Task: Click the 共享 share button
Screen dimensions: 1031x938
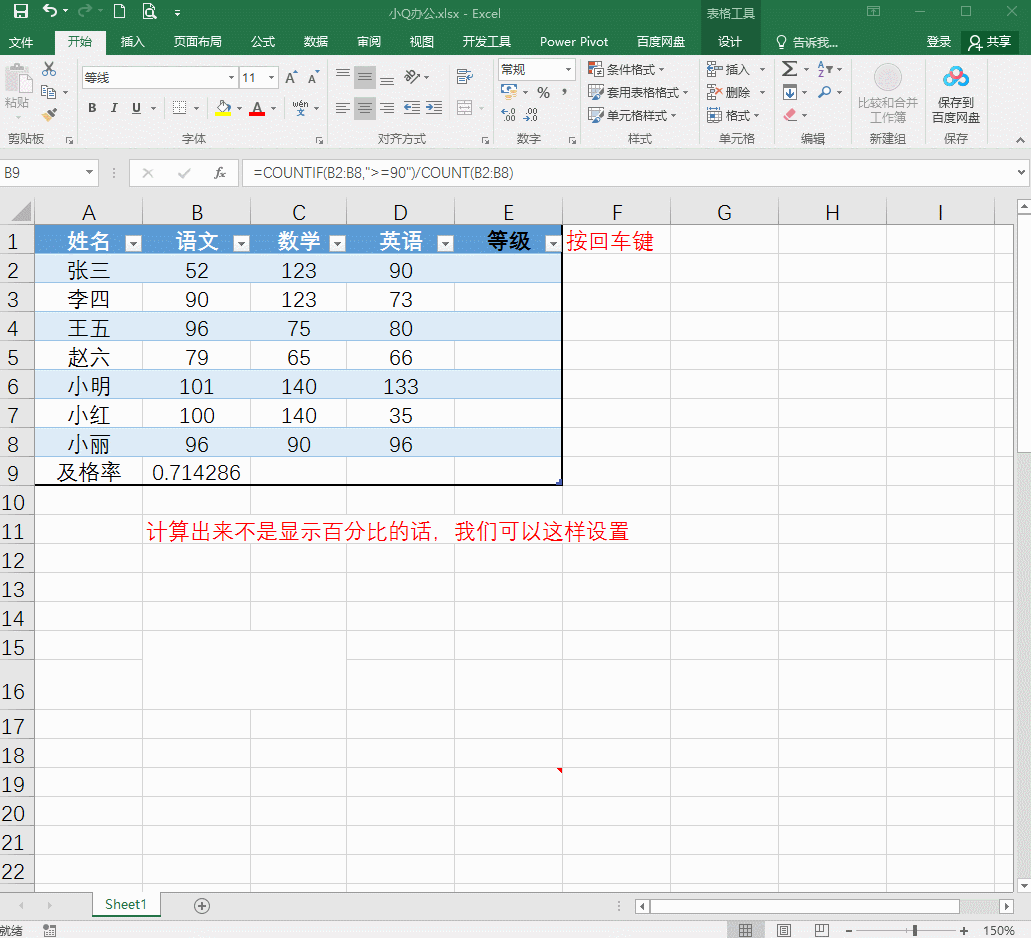Action: click(x=990, y=42)
